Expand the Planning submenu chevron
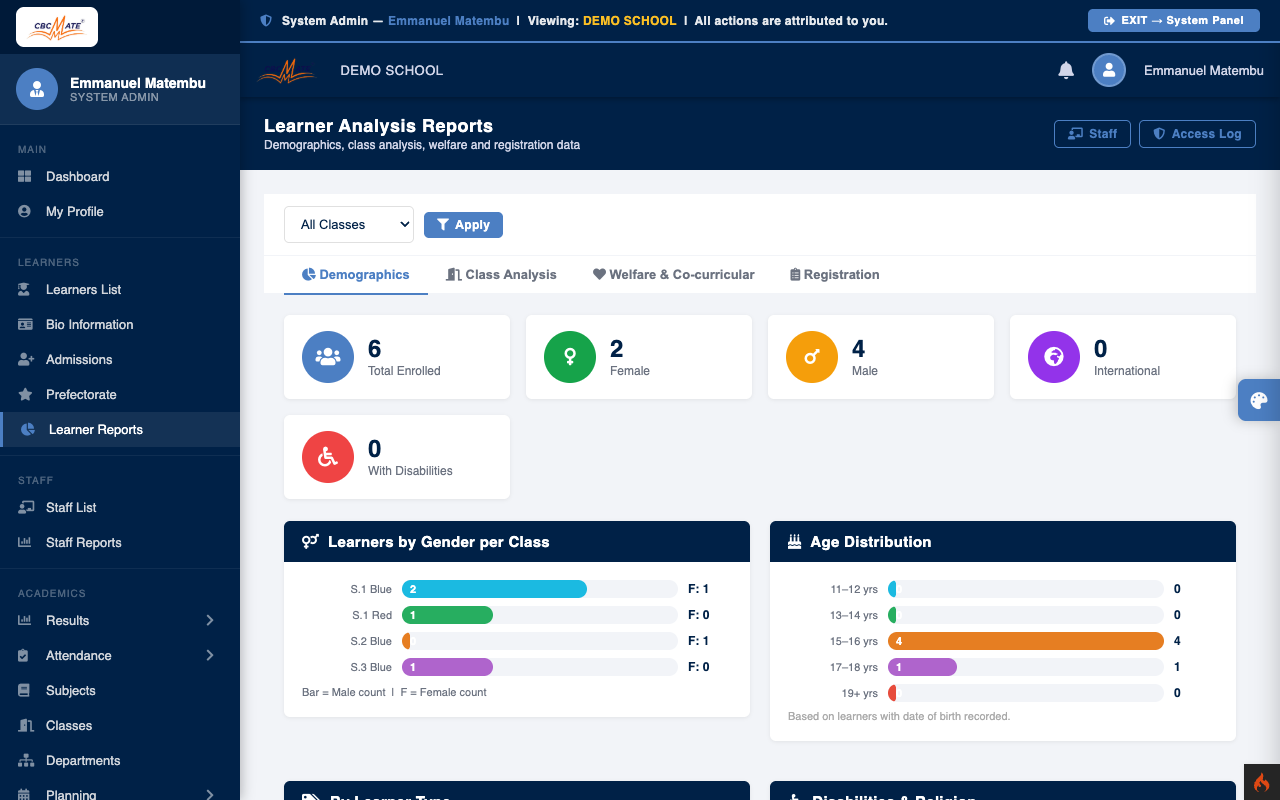Screen dimensions: 1280x800 click(210, 795)
